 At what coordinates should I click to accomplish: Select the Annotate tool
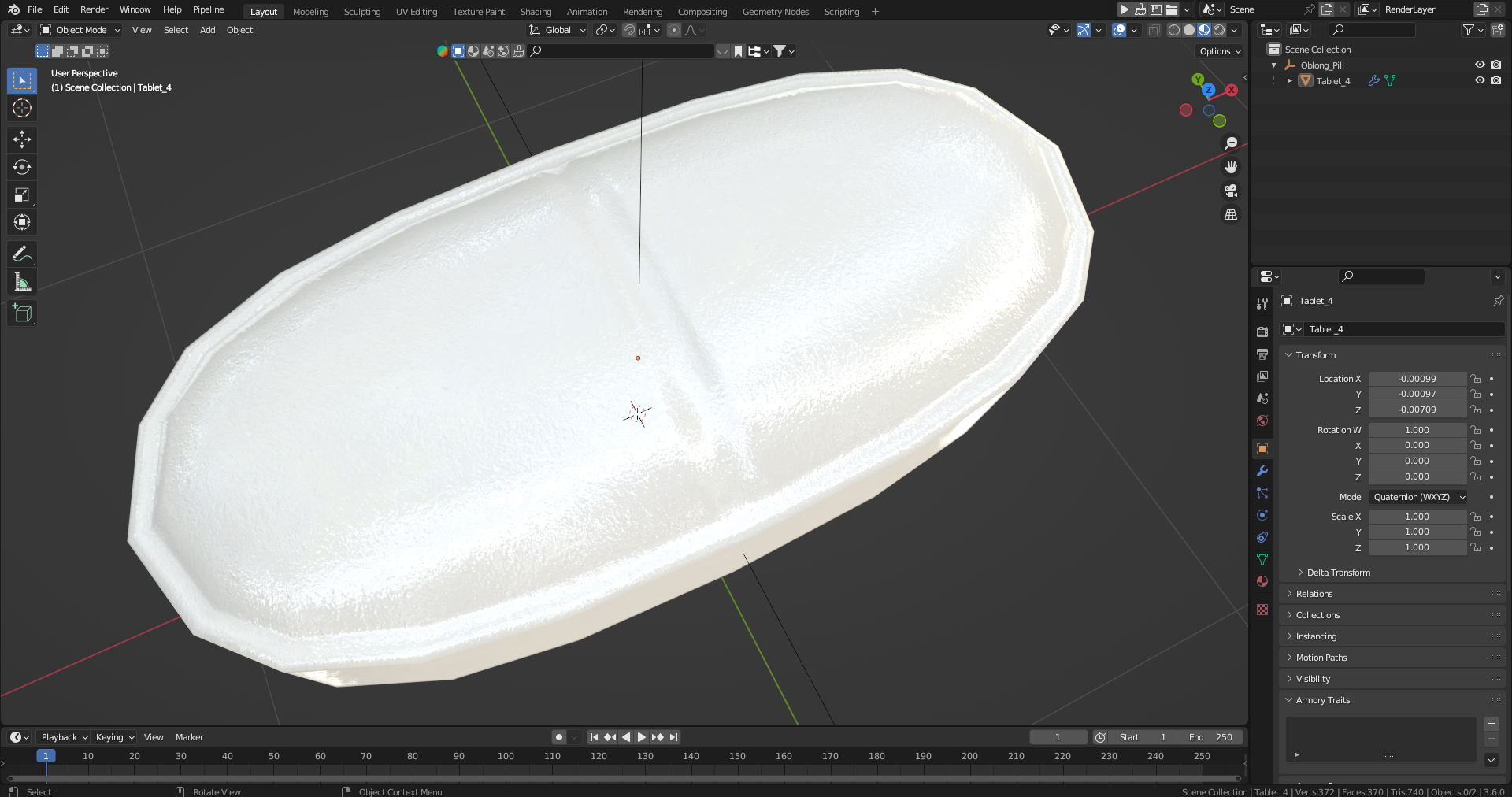coord(22,254)
